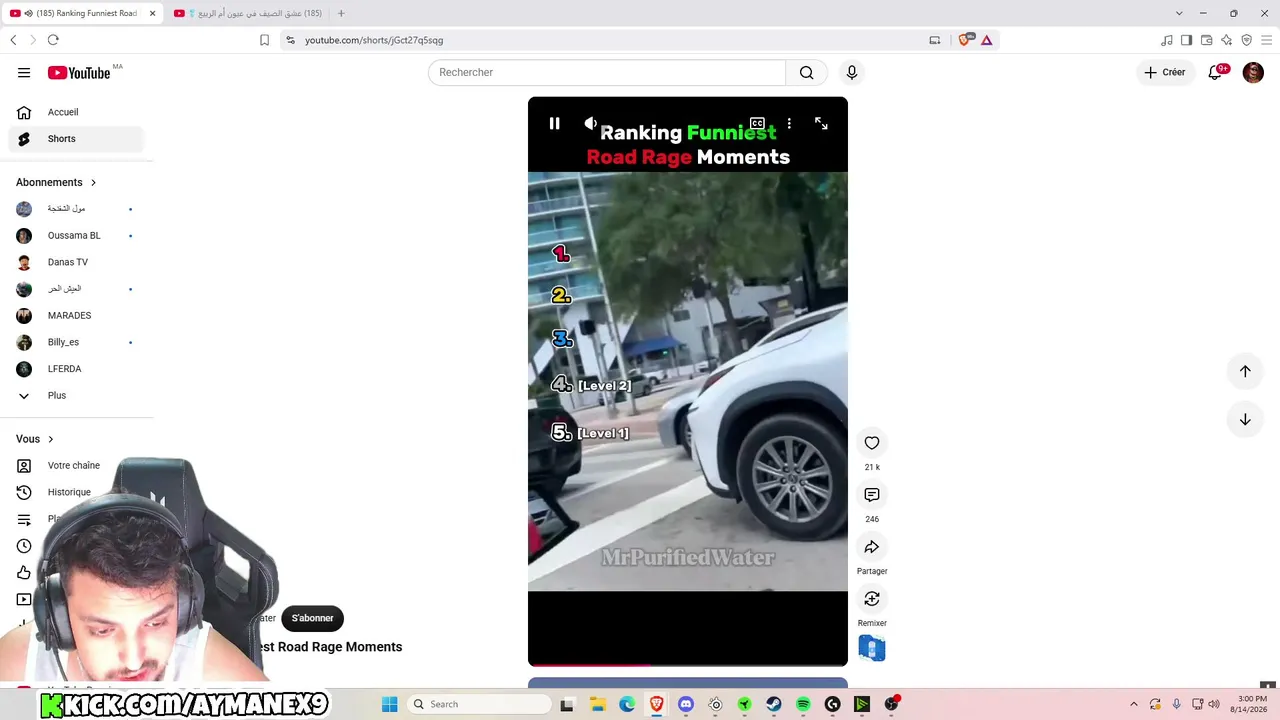Open the Windows Start menu
Viewport: 1280px width, 720px height.
(390, 704)
